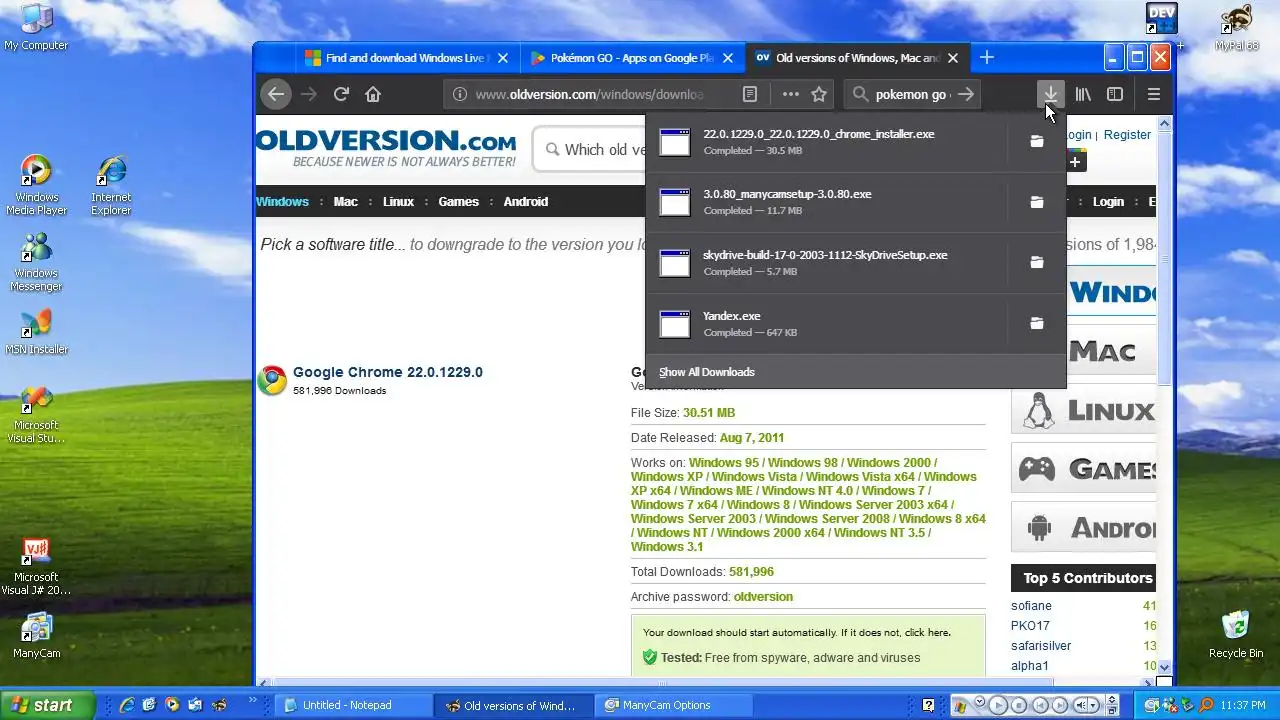Reload the page with the refresh icon
The image size is (1280, 720).
341,94
